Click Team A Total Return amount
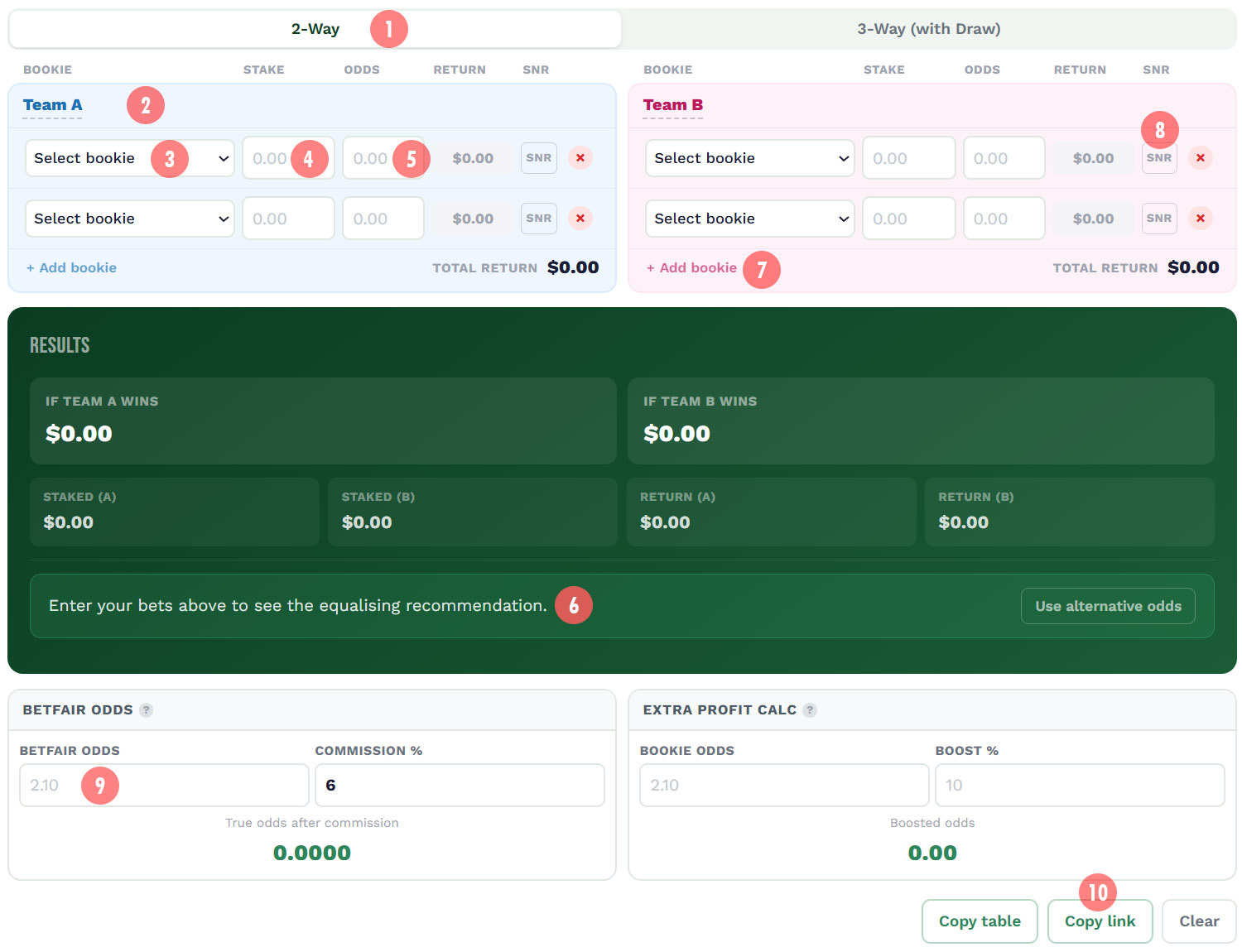This screenshot has width=1242, height=952. pos(573,267)
